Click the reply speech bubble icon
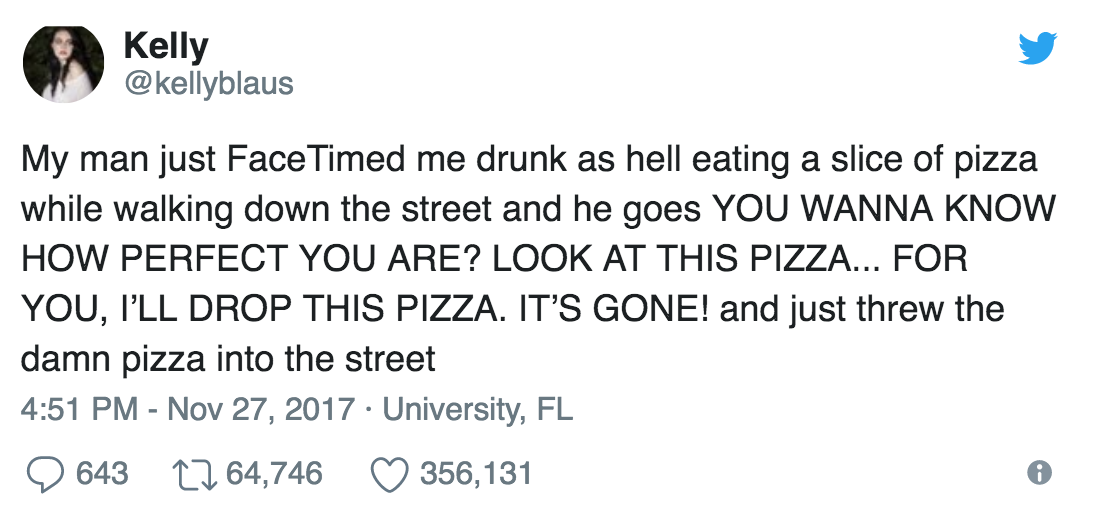Screen dimensions: 1096x512 [x=42, y=473]
